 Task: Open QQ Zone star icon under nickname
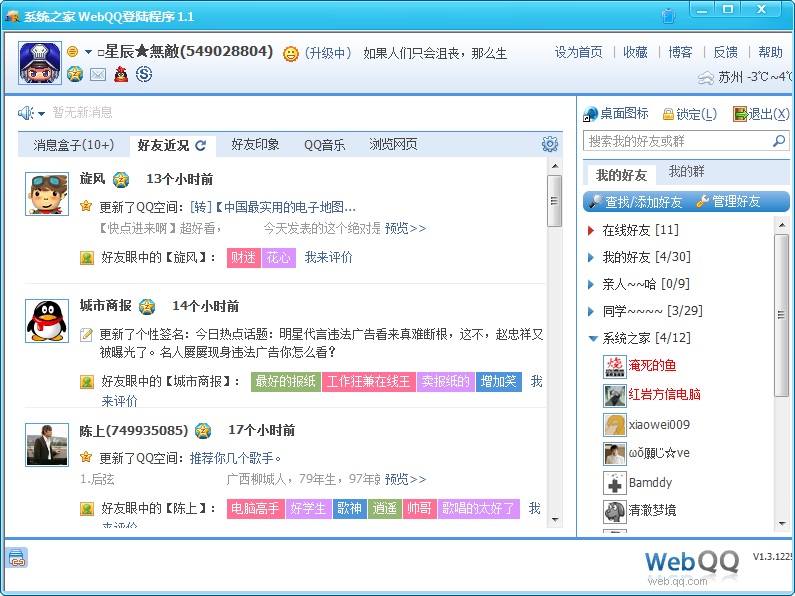tap(75, 74)
